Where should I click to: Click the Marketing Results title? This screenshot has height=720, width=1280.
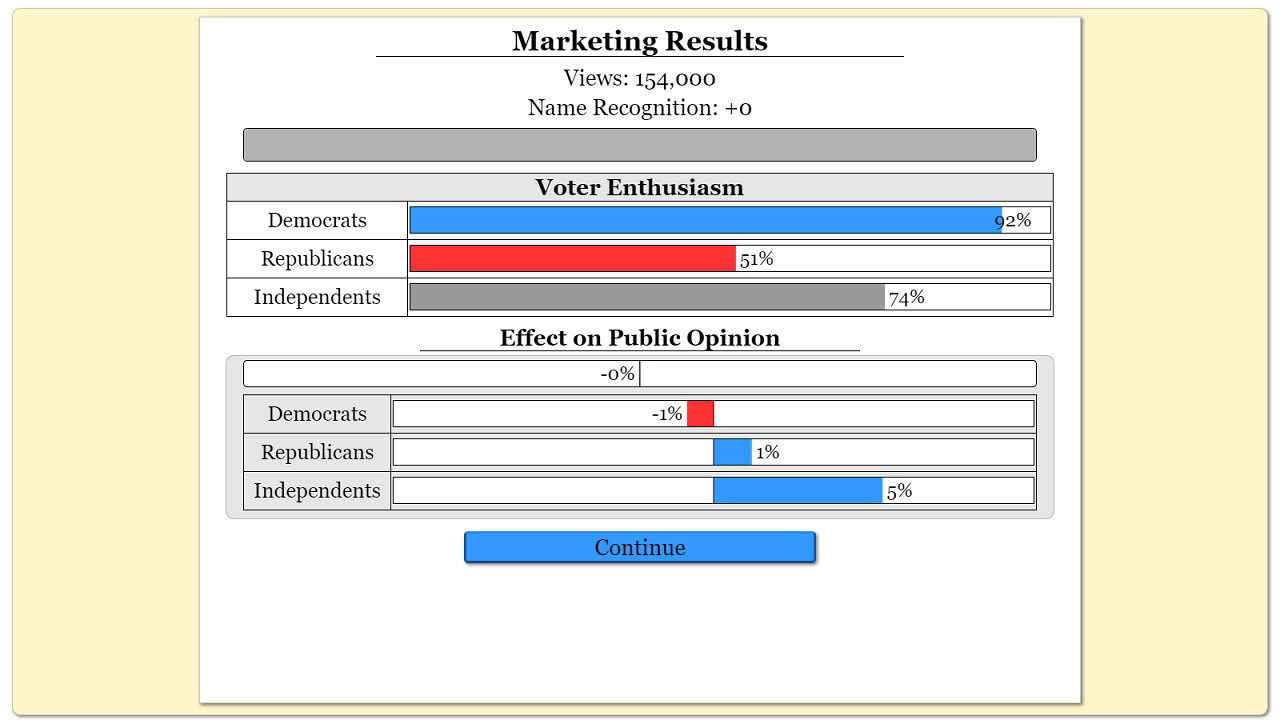click(x=640, y=41)
